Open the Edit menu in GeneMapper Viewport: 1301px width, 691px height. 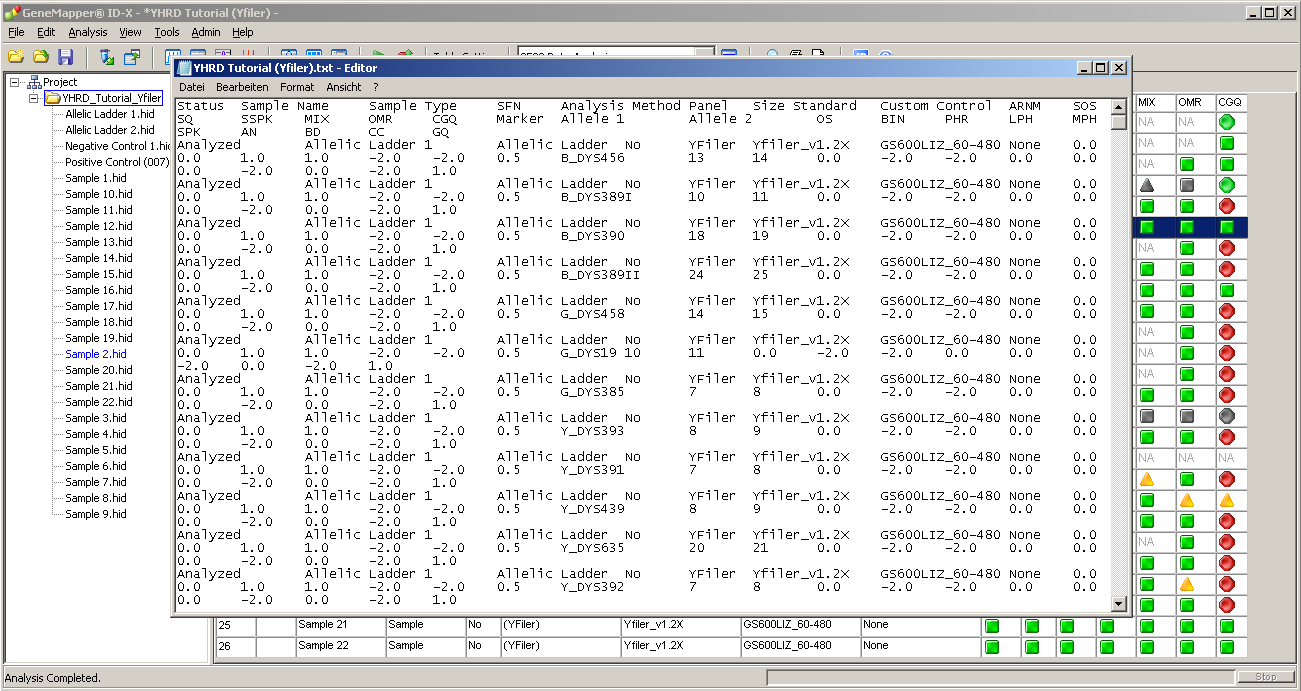[x=46, y=32]
